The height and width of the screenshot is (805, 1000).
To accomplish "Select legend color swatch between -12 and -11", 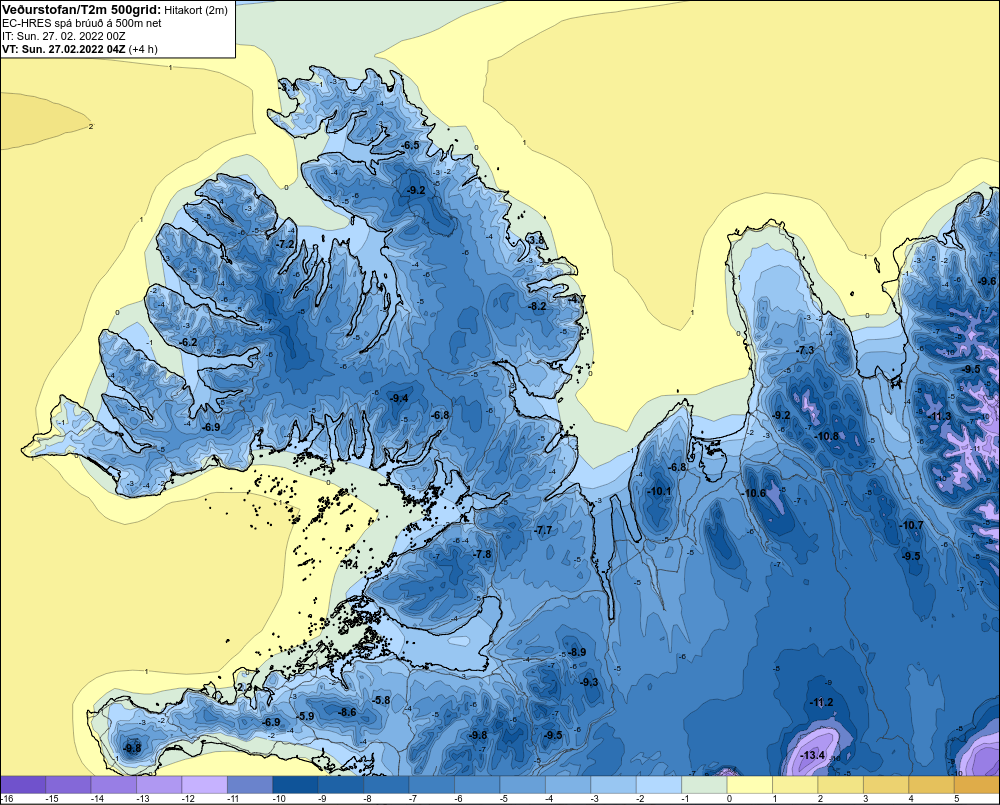I will click(205, 785).
